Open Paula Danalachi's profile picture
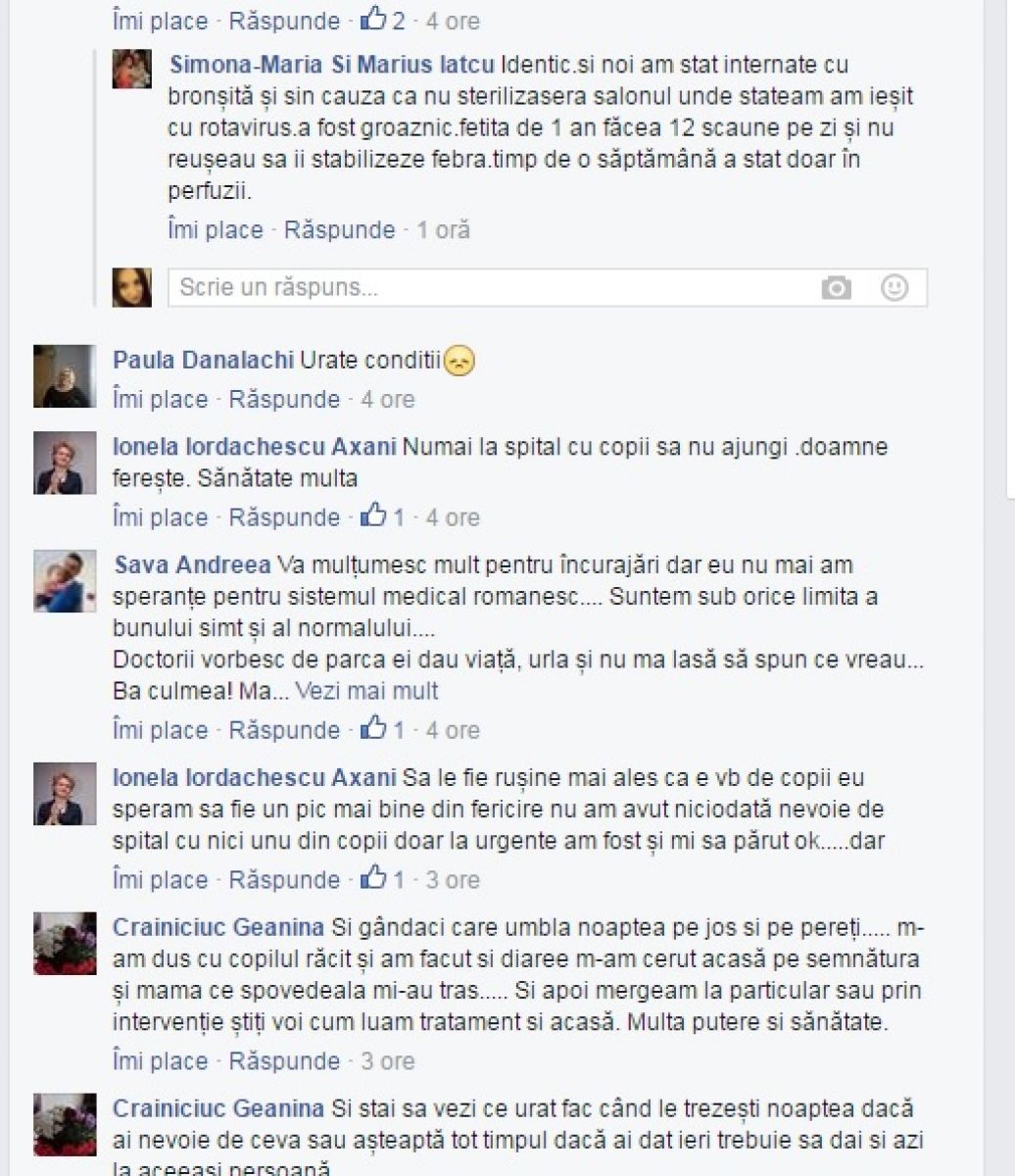The width and height of the screenshot is (1015, 1176). pyautogui.click(x=65, y=376)
